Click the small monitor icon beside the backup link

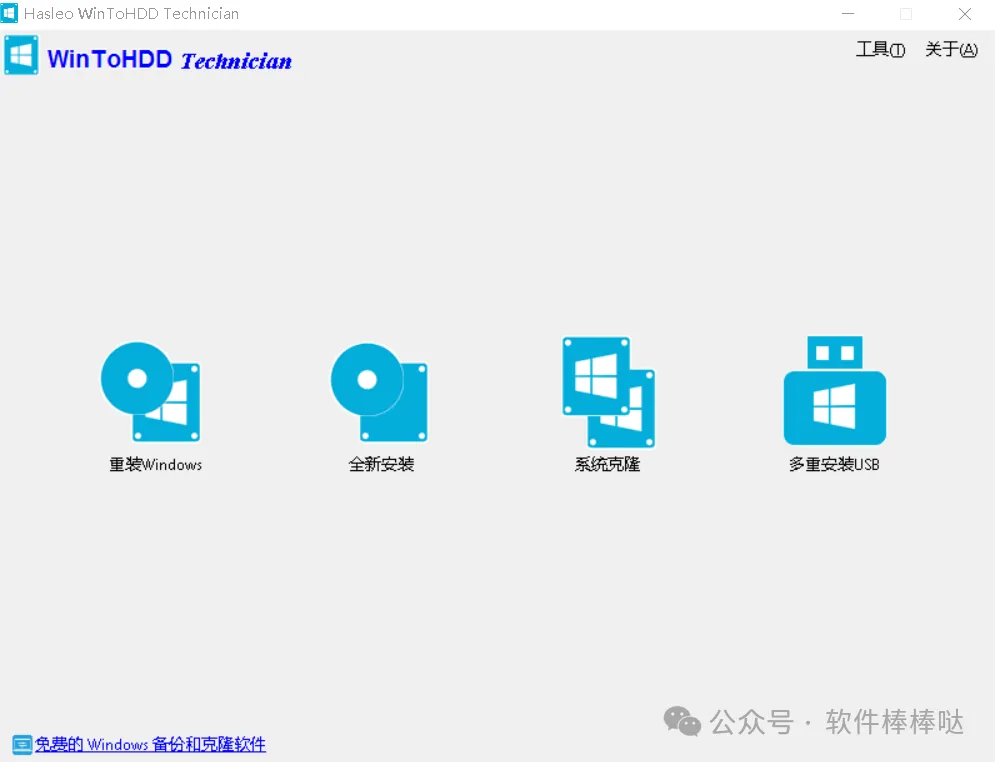coord(22,744)
